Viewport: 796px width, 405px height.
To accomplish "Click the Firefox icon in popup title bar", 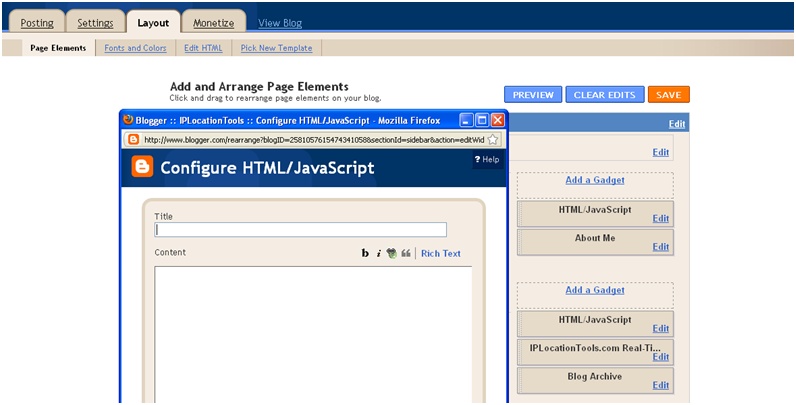I will click(128, 120).
